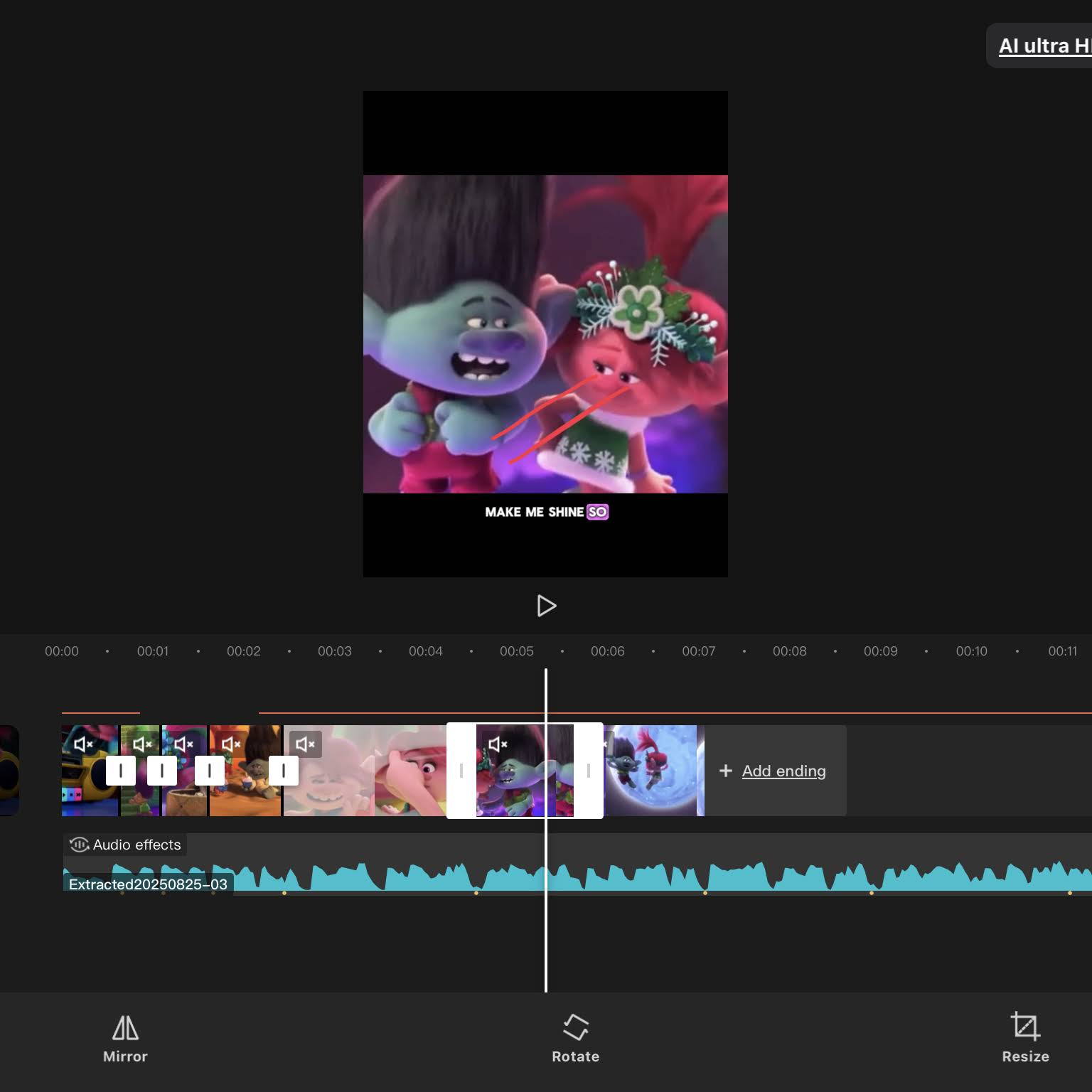Open Audio effects on the audio track
The image size is (1092, 1092).
coord(125,845)
